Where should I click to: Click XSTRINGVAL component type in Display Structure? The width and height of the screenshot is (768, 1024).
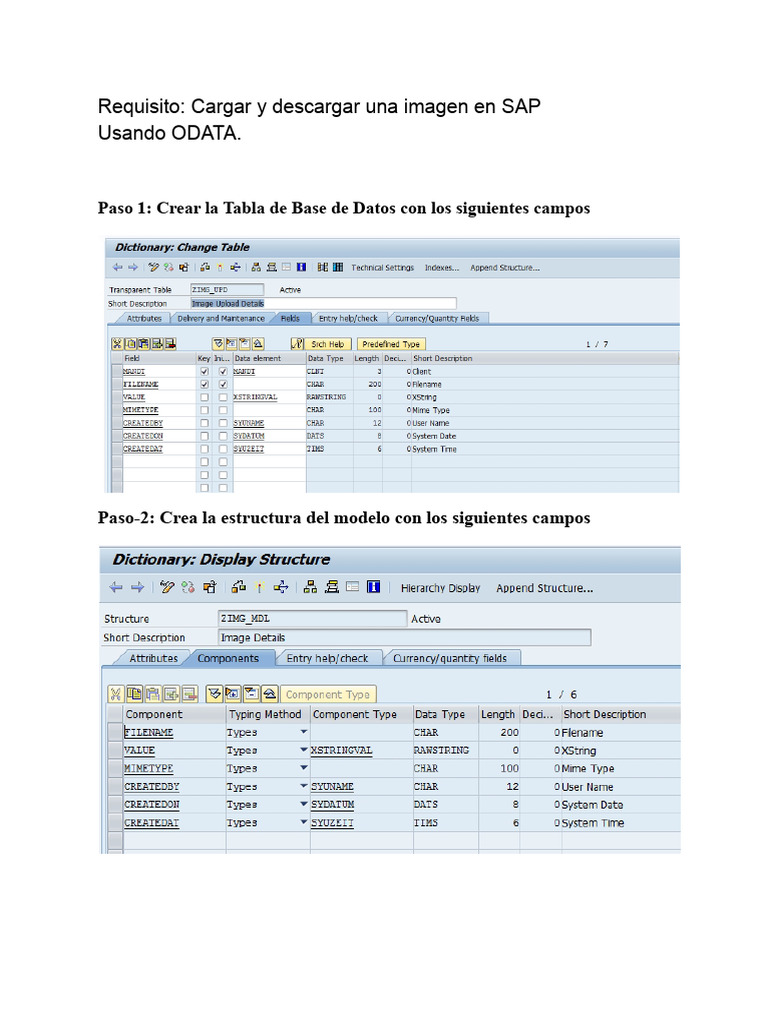(342, 750)
